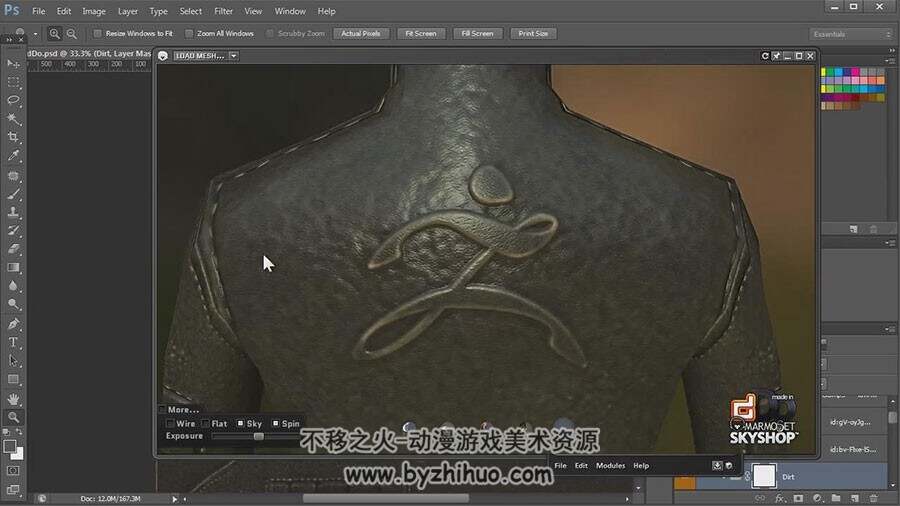Select the Crop tool
The height and width of the screenshot is (506, 900).
click(13, 137)
